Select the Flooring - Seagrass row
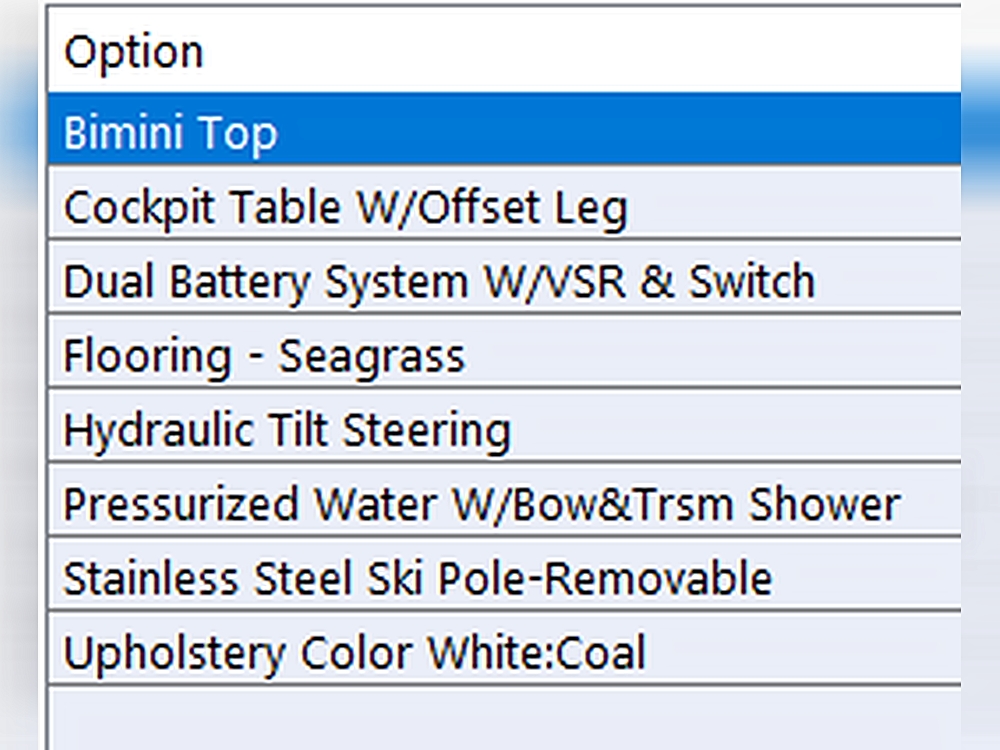 pyautogui.click(x=264, y=356)
